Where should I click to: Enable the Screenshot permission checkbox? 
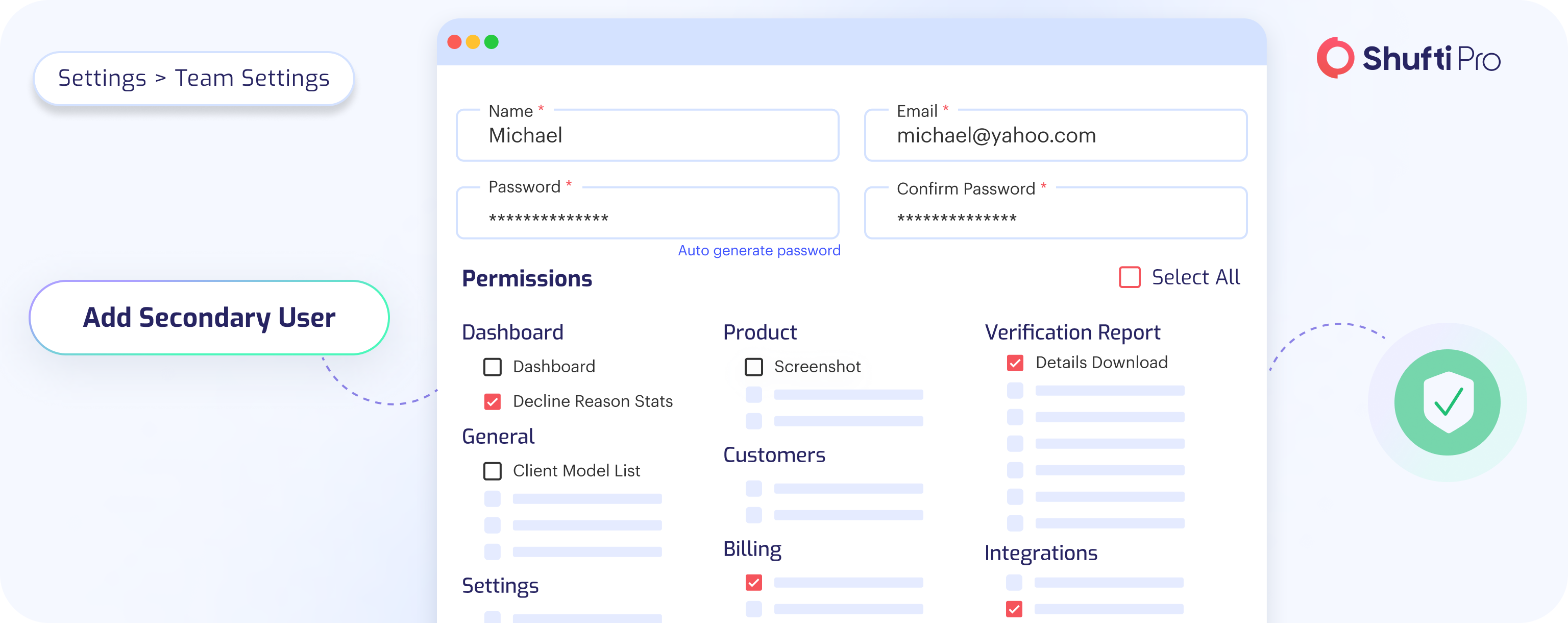click(753, 367)
